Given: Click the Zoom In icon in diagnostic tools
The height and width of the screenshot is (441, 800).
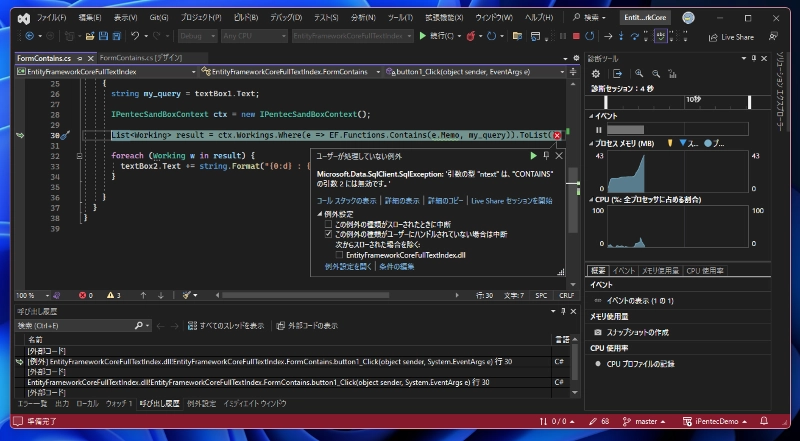Looking at the screenshot, I should coord(639,74).
